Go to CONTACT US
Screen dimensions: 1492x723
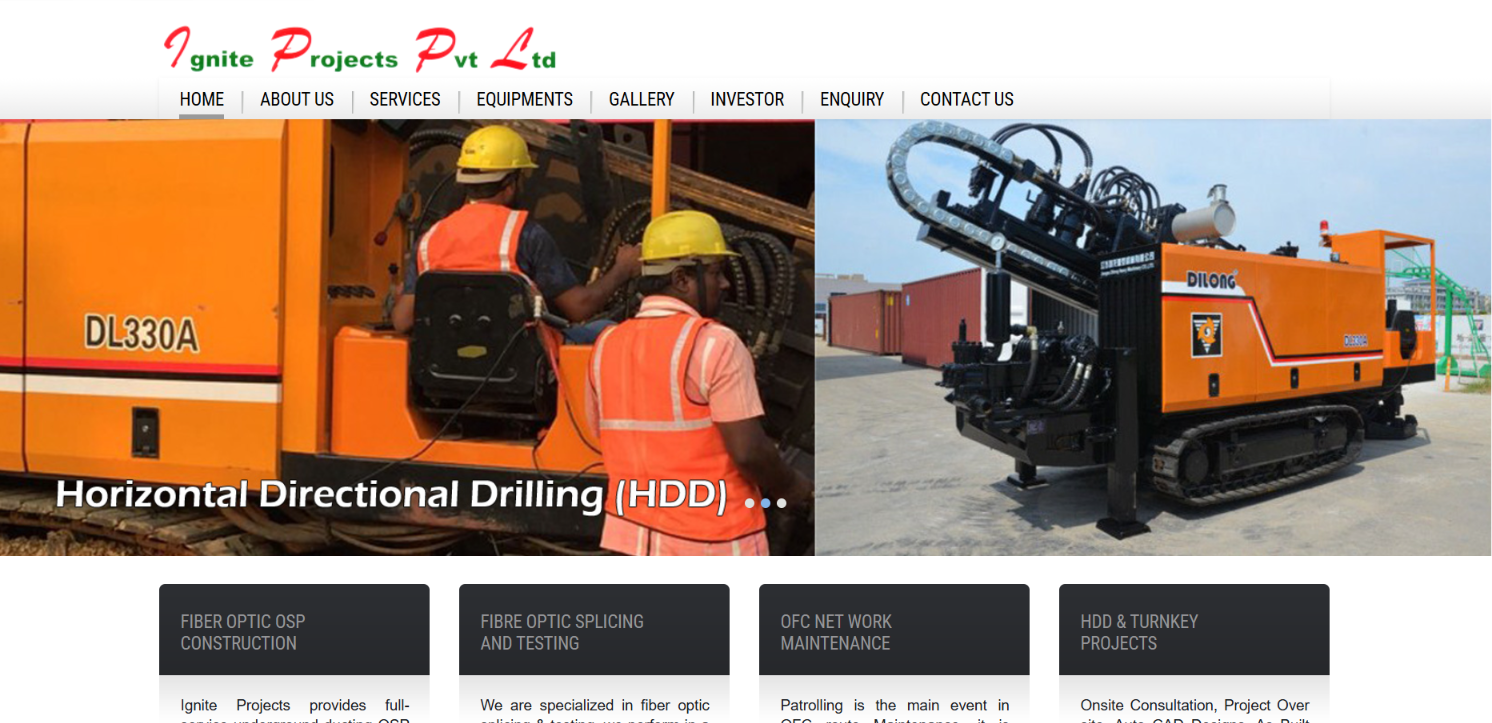pos(967,99)
